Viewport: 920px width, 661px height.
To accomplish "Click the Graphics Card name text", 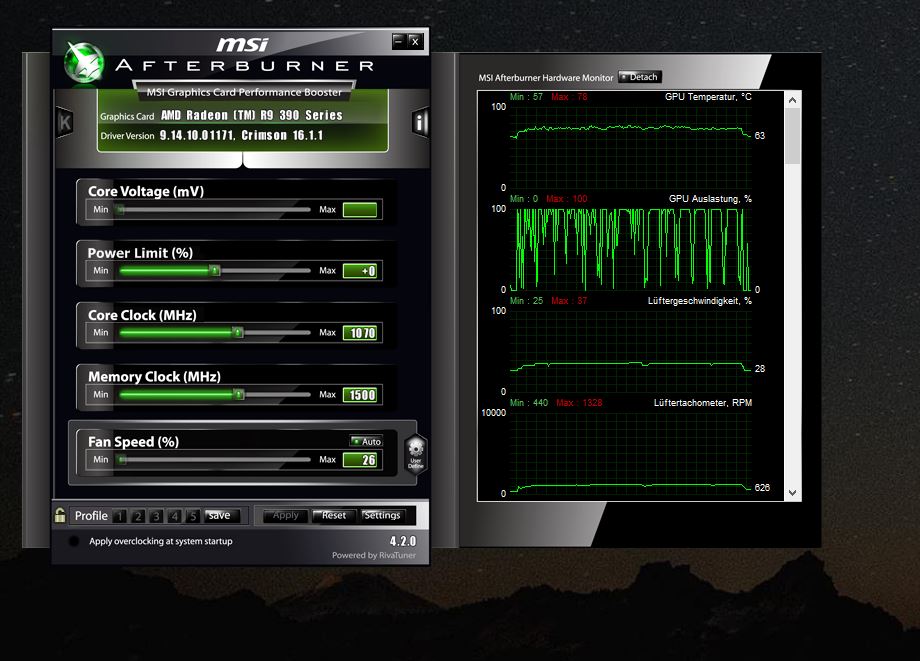I will tap(252, 115).
